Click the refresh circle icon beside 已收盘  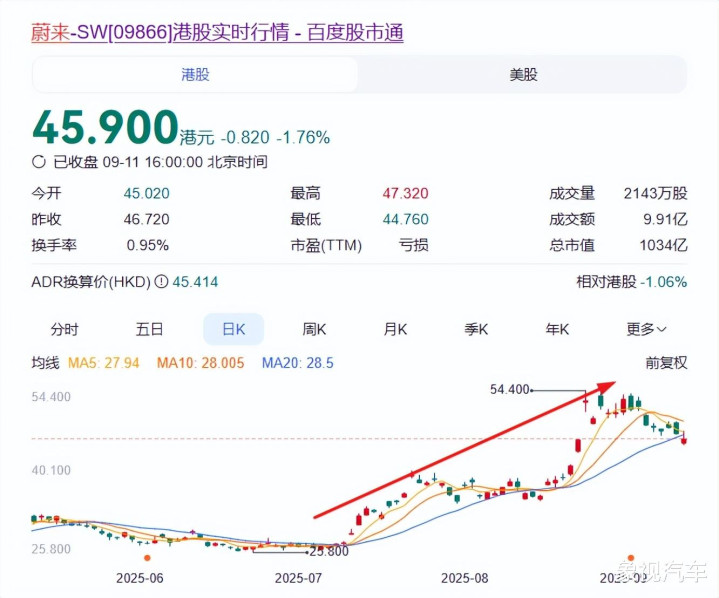[39, 162]
